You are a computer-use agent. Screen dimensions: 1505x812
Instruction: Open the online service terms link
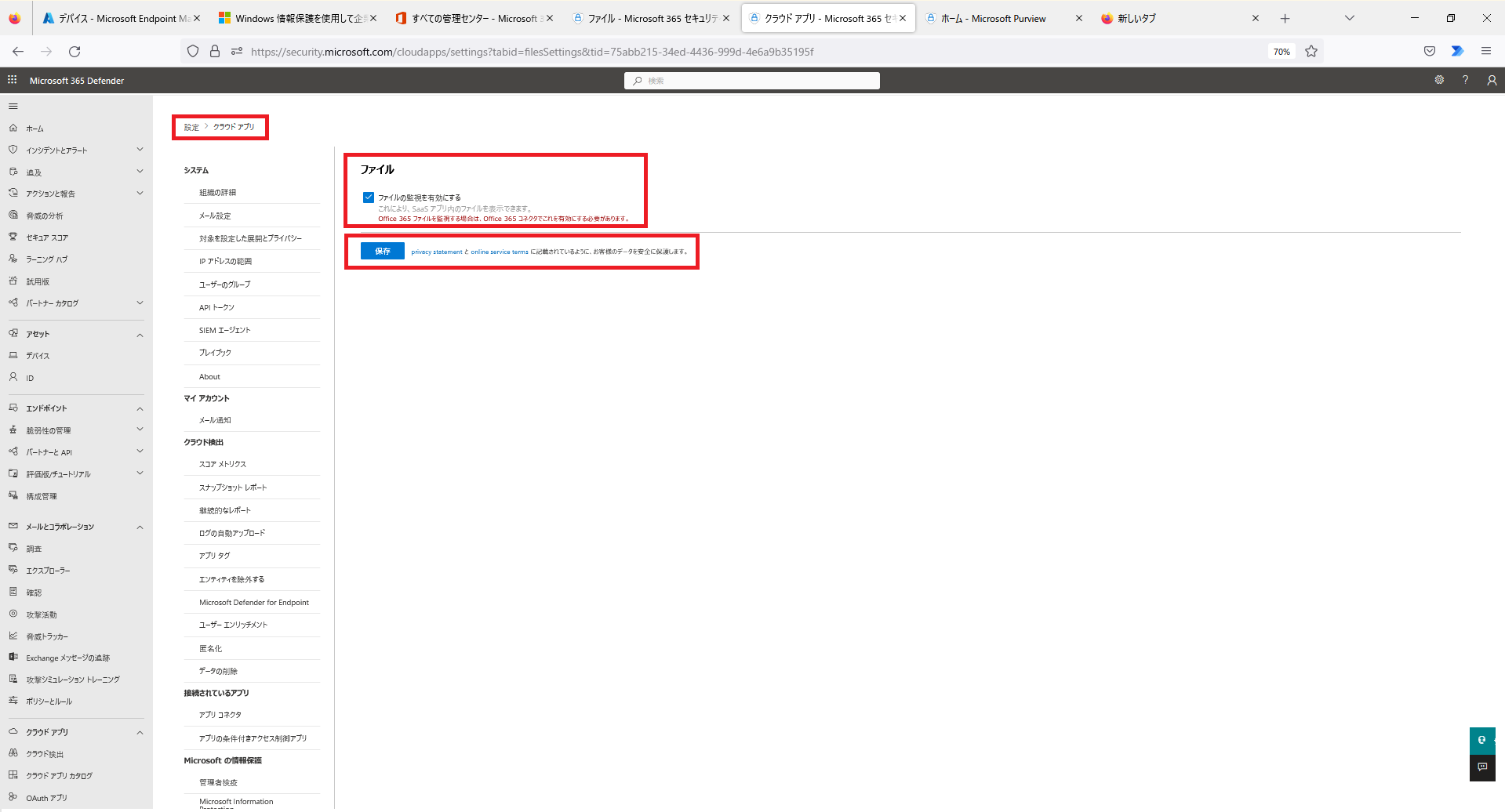click(500, 252)
